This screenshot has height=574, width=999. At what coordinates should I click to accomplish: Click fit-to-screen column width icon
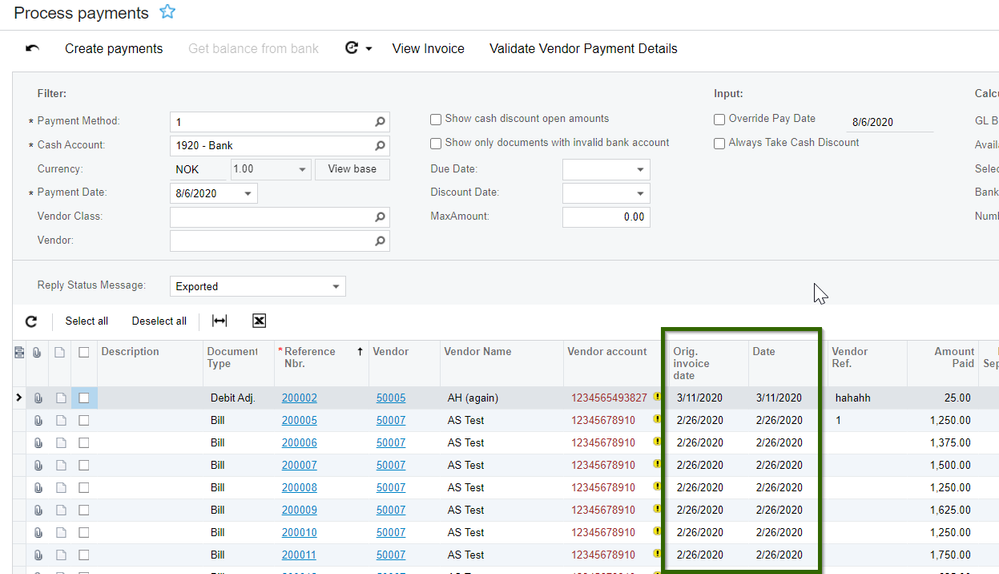click(219, 321)
